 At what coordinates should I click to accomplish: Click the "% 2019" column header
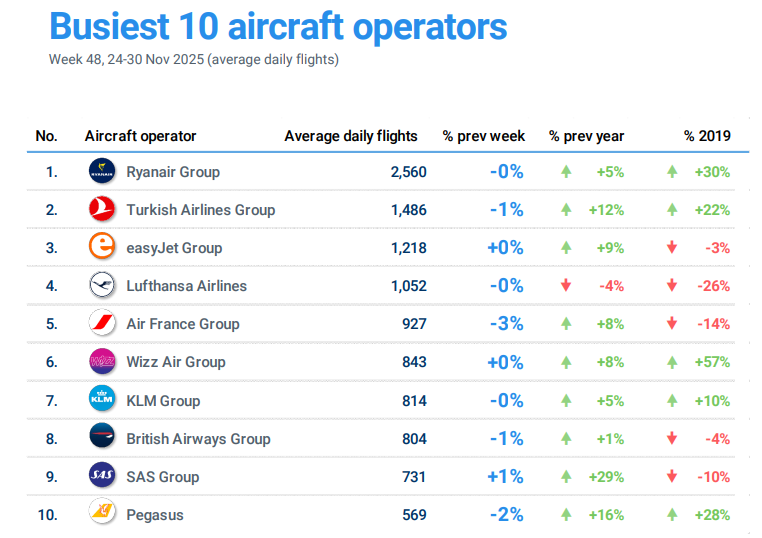[707, 136]
